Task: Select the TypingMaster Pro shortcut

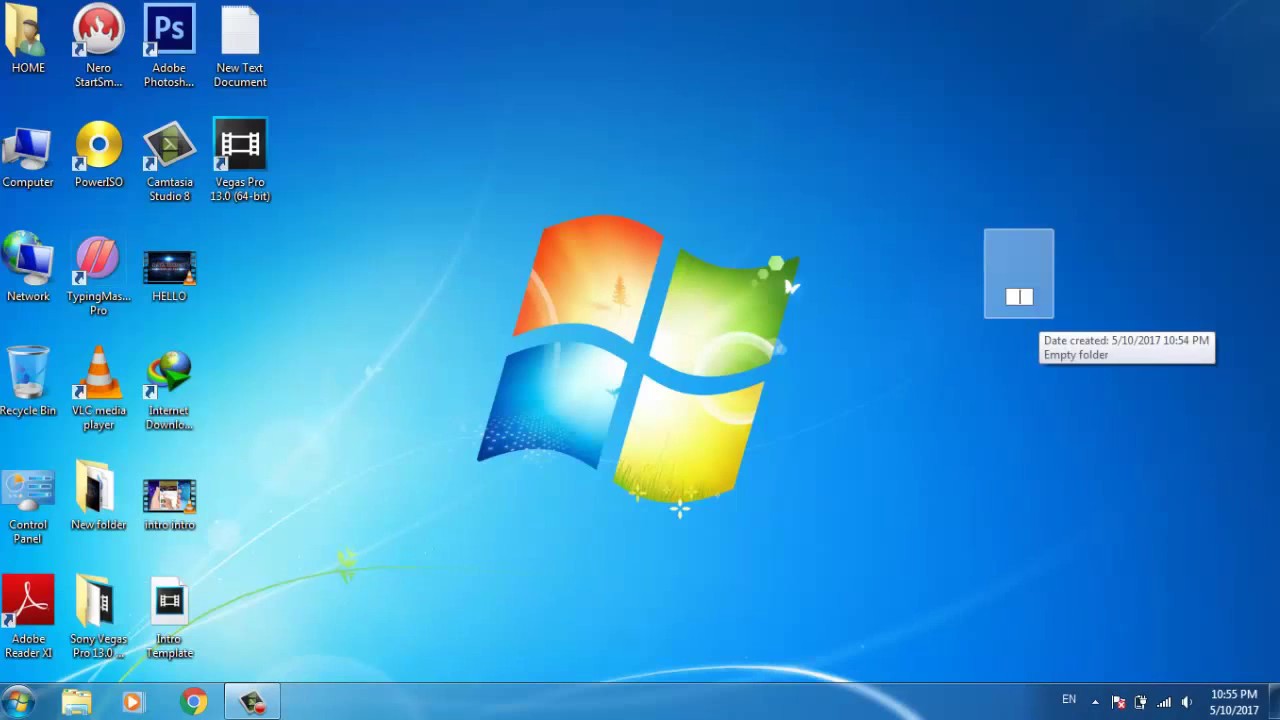Action: 98,275
